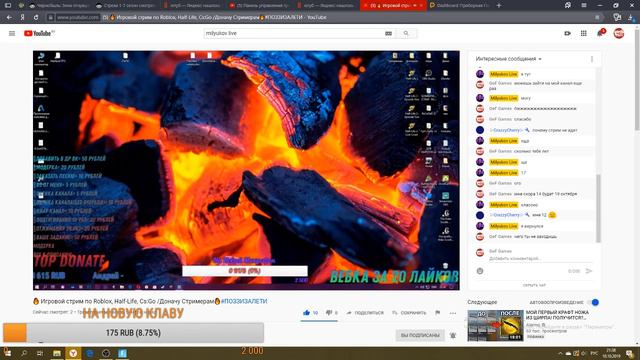Image resolution: width=640 pixels, height=360 pixels.
Task: Click the magnifier search button
Action: [406, 33]
